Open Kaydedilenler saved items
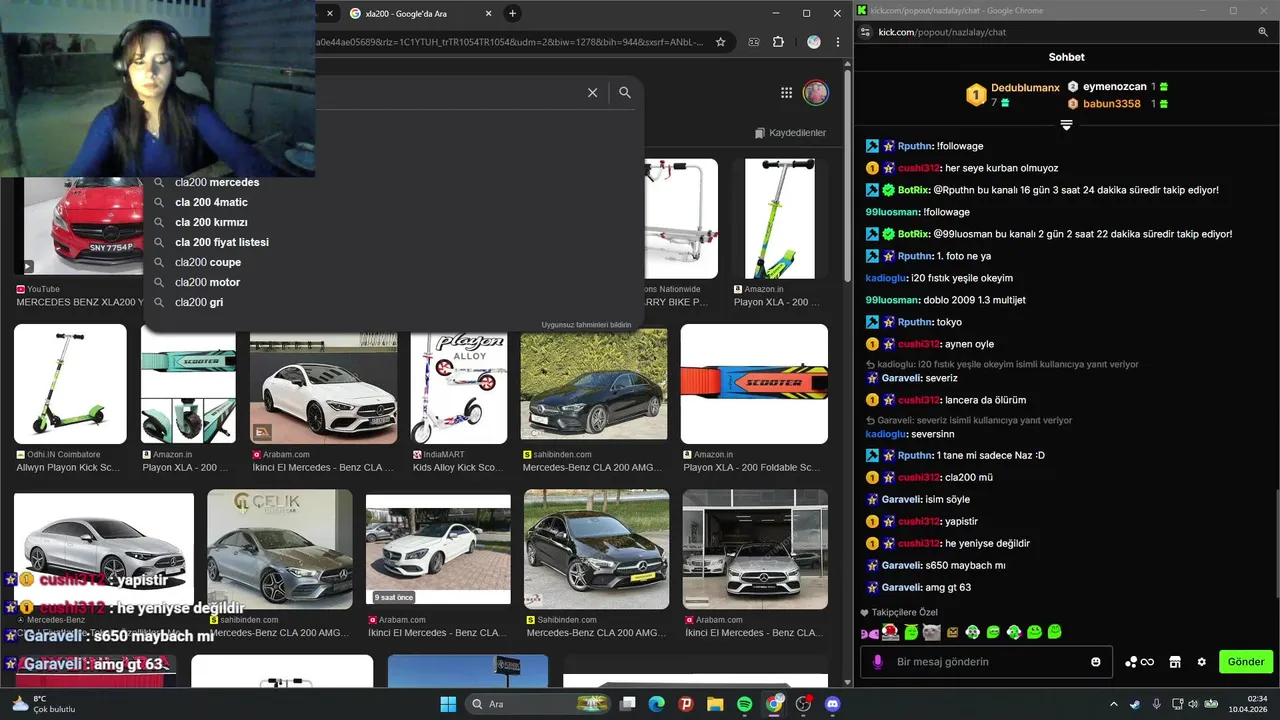 click(x=790, y=132)
